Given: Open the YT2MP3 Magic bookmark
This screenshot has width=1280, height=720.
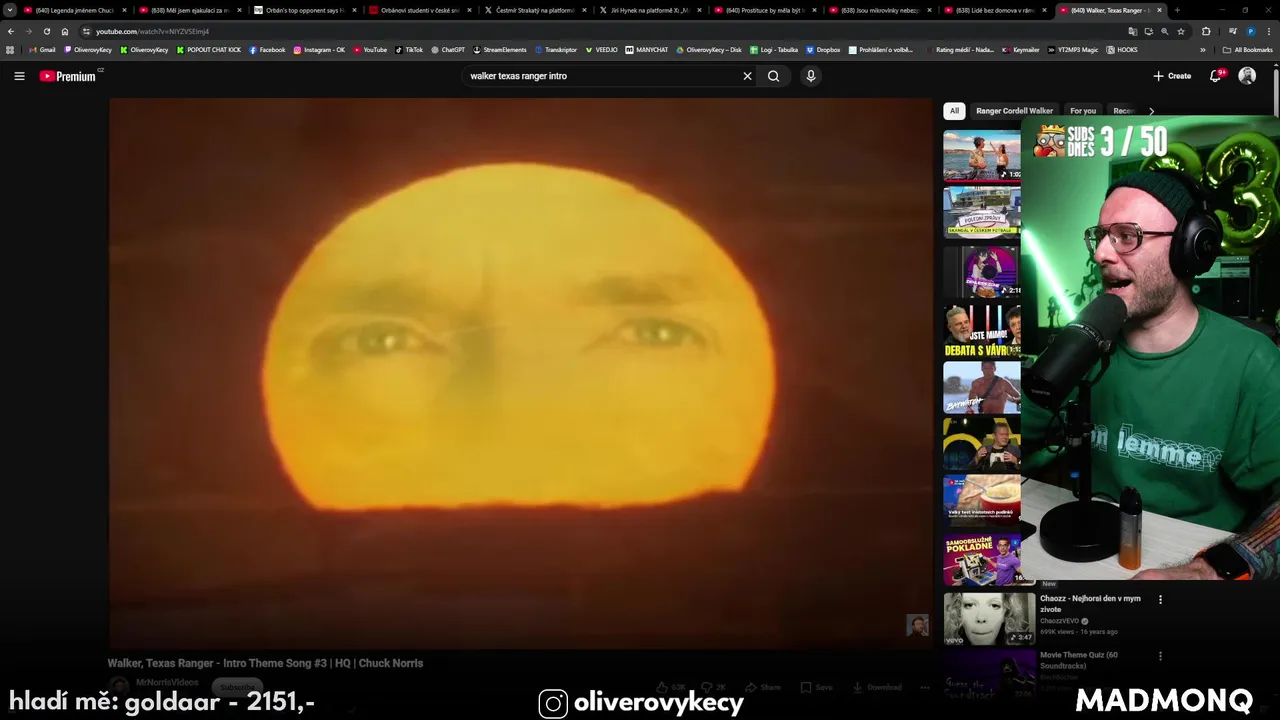Looking at the screenshot, I should pyautogui.click(x=1073, y=49).
